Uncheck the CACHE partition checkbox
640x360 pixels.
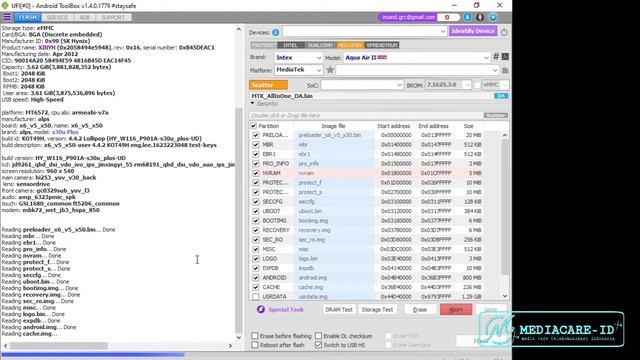pos(256,287)
